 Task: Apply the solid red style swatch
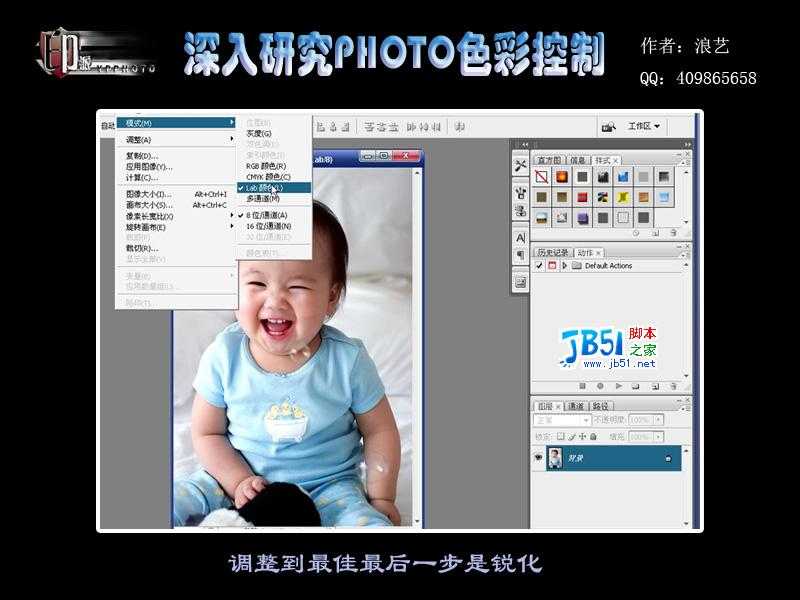(x=582, y=197)
